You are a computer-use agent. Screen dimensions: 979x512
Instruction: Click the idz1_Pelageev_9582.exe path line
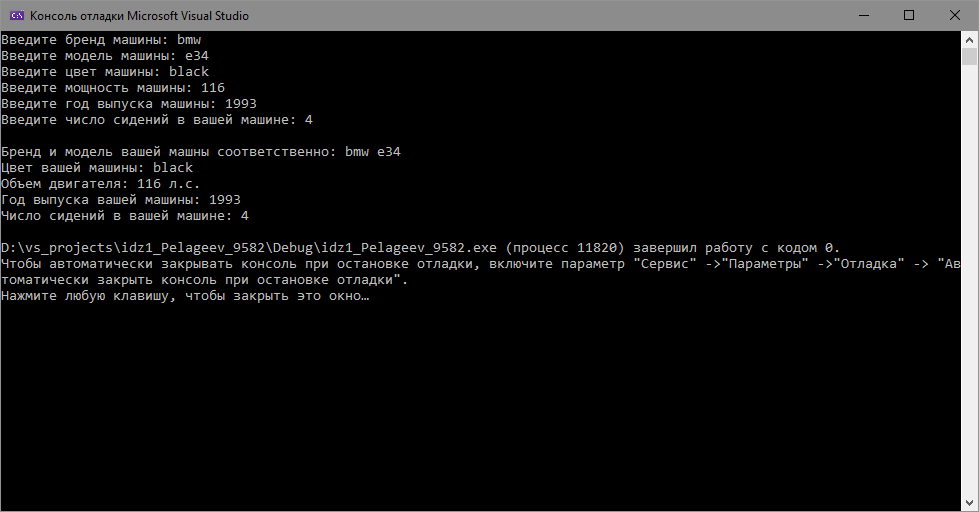click(x=420, y=248)
